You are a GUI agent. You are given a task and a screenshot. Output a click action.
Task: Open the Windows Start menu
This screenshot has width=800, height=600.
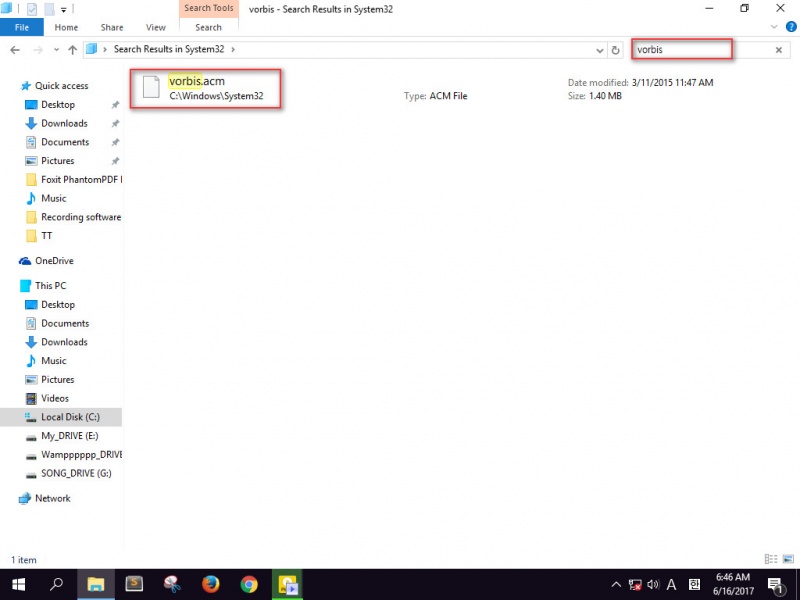click(x=19, y=585)
